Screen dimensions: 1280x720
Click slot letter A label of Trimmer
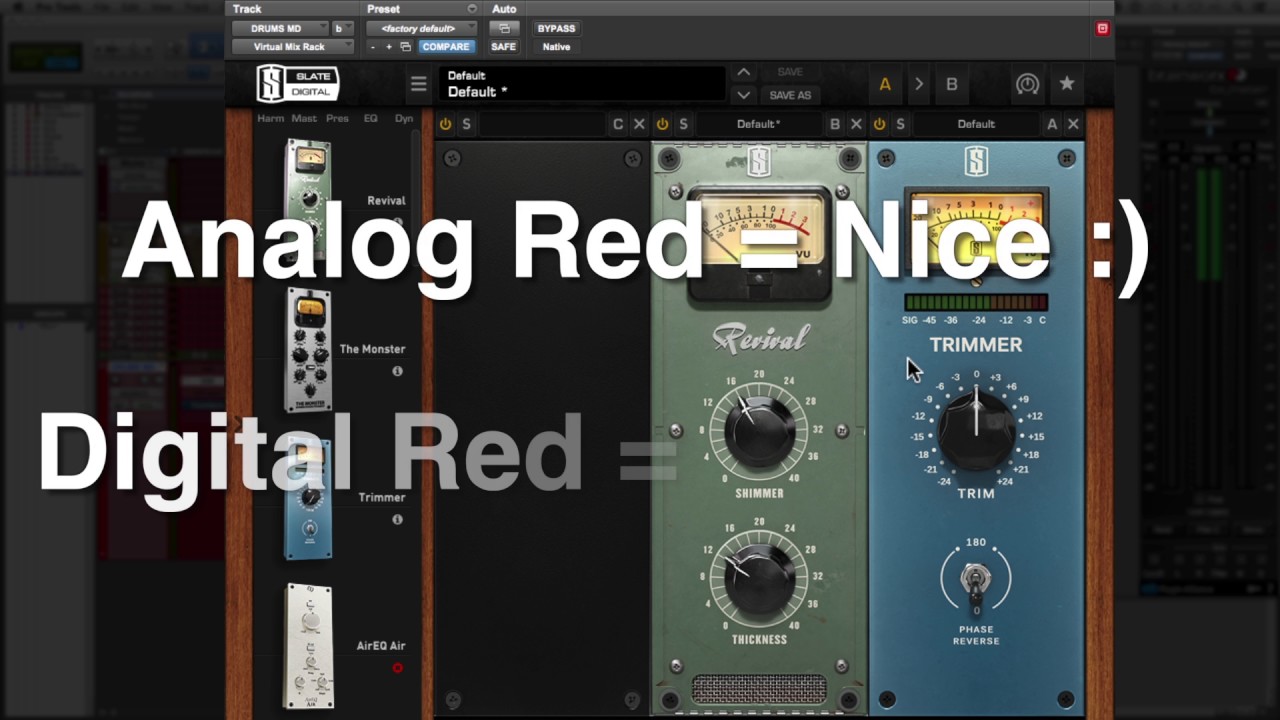pyautogui.click(x=1052, y=124)
